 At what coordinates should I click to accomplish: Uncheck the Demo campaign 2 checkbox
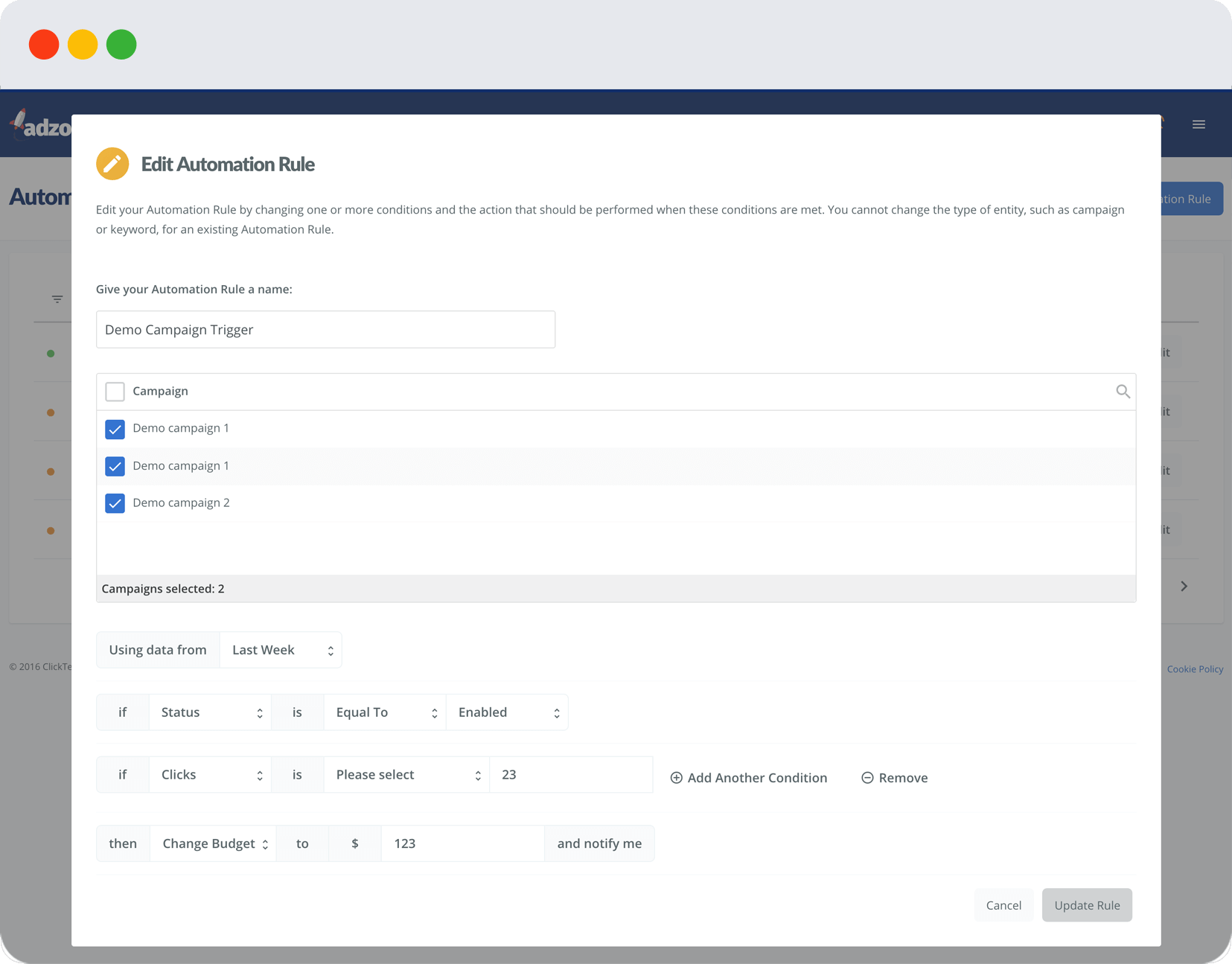point(115,504)
